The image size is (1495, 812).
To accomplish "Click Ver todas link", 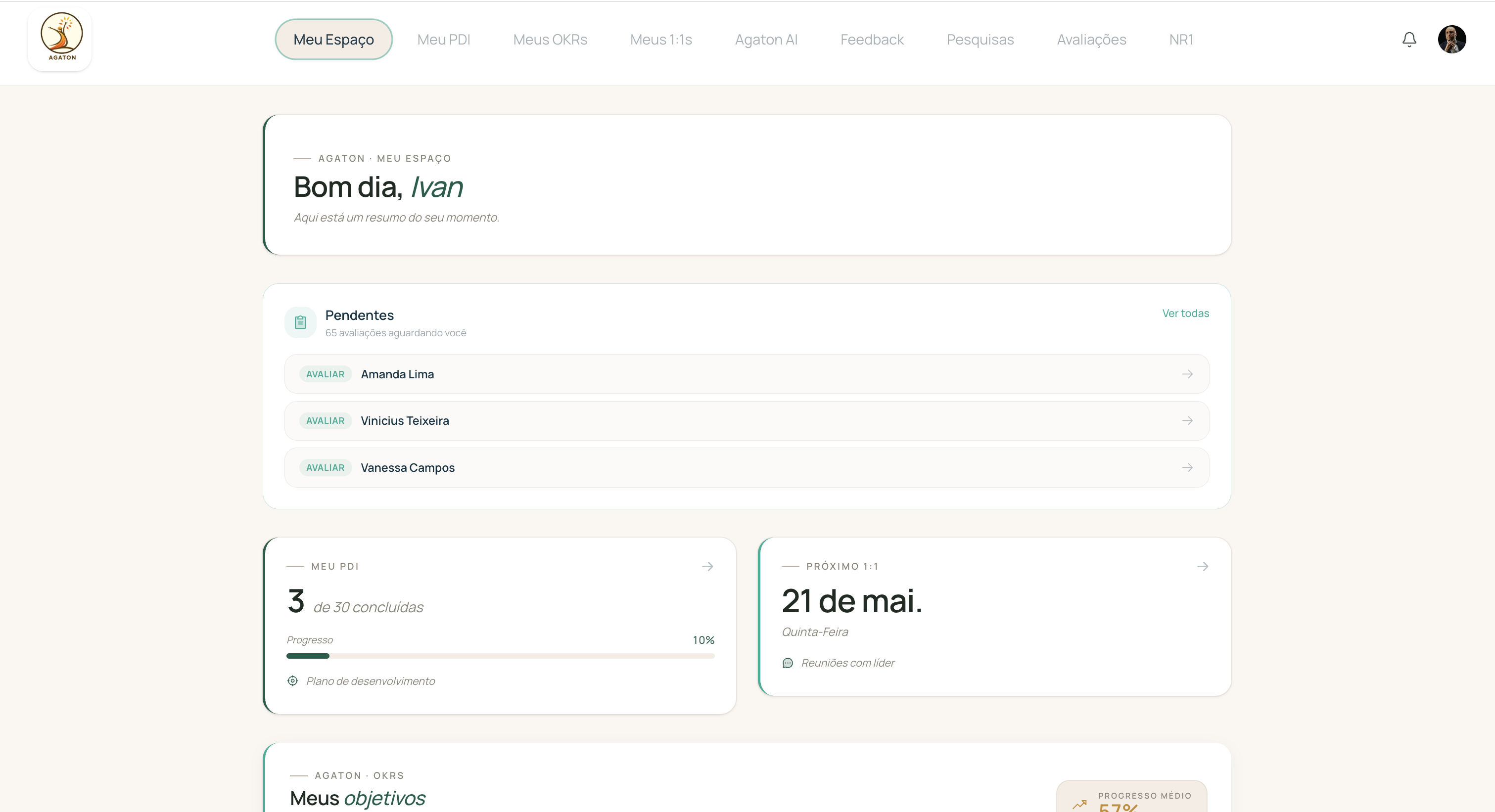I will 1186,313.
